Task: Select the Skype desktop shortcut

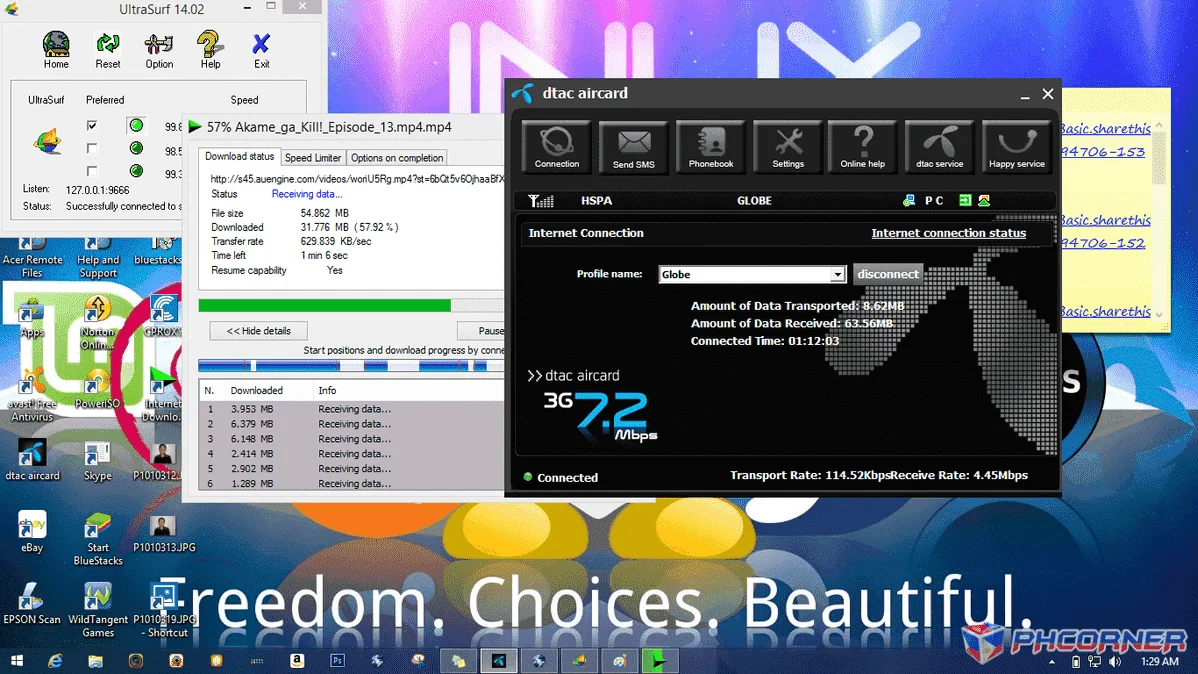Action: [97, 461]
